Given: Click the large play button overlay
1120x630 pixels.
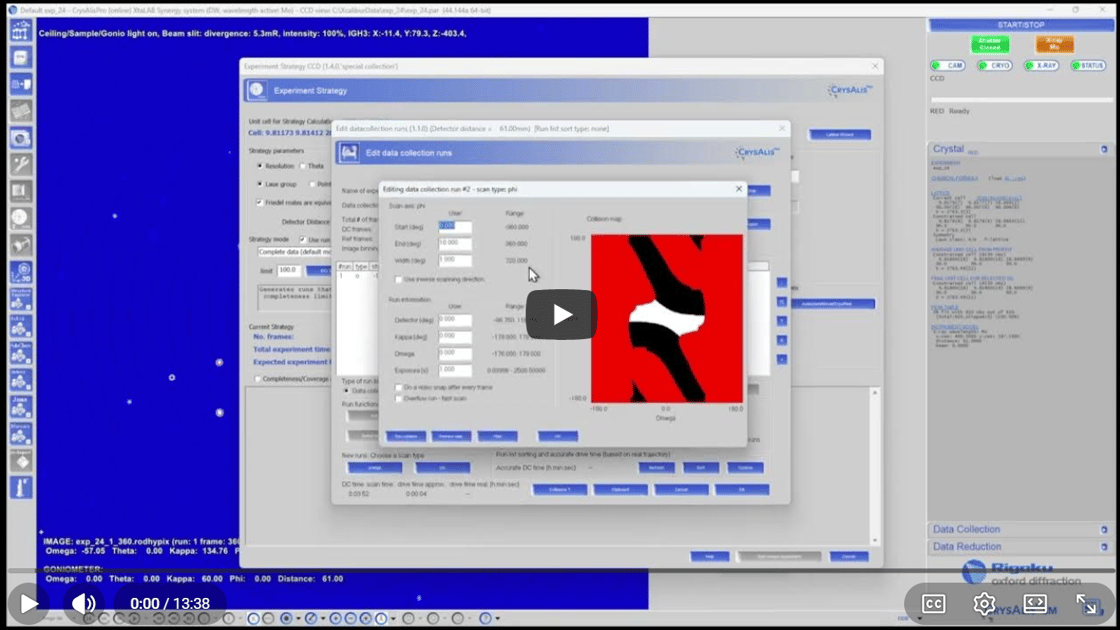Looking at the screenshot, I should click(x=561, y=315).
